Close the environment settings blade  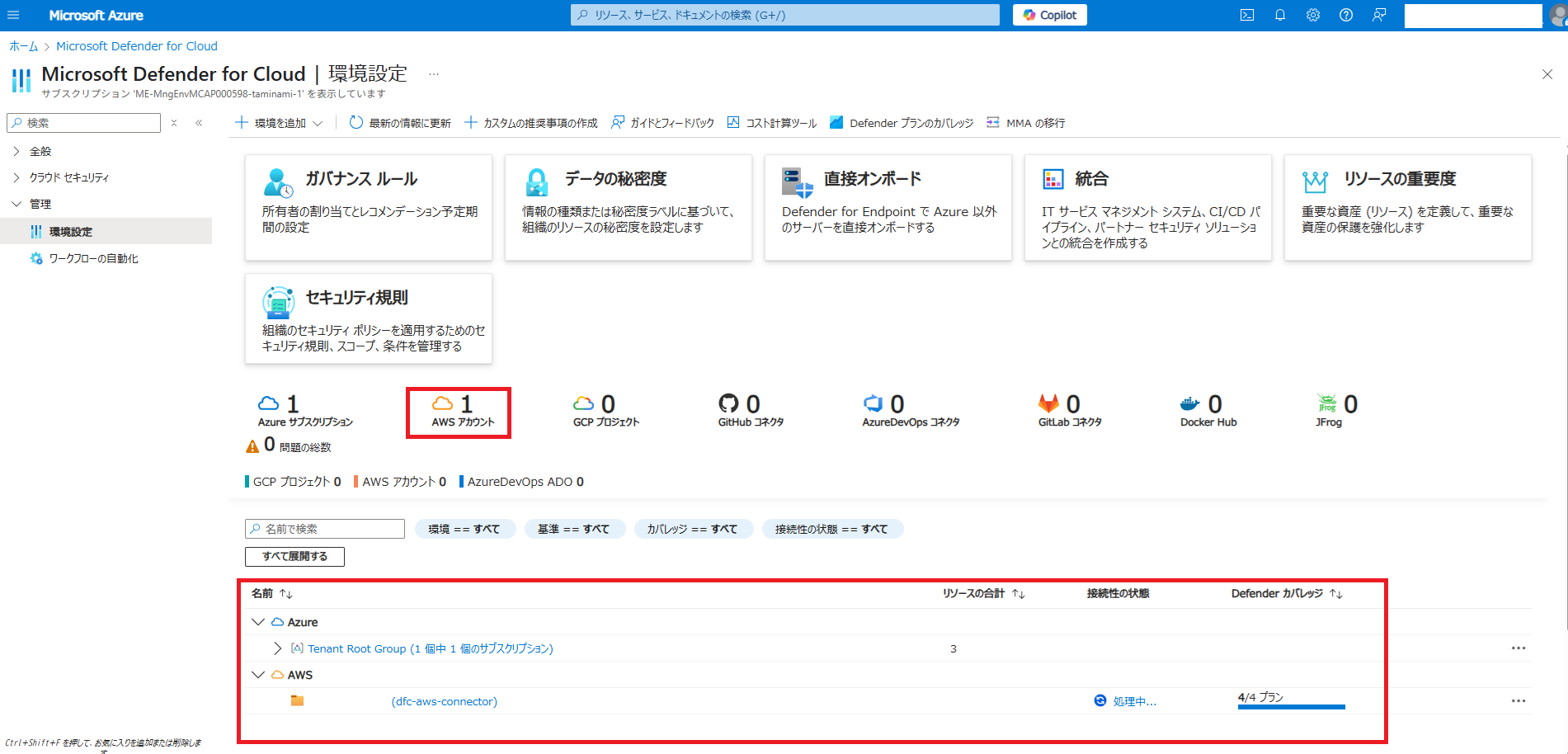(x=1547, y=74)
